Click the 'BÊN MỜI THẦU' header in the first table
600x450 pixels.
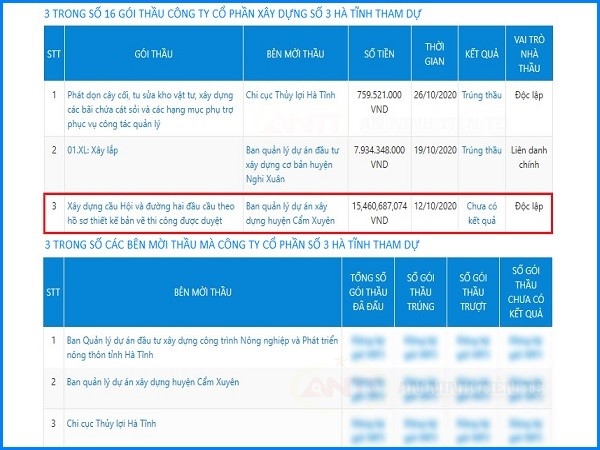(x=295, y=54)
